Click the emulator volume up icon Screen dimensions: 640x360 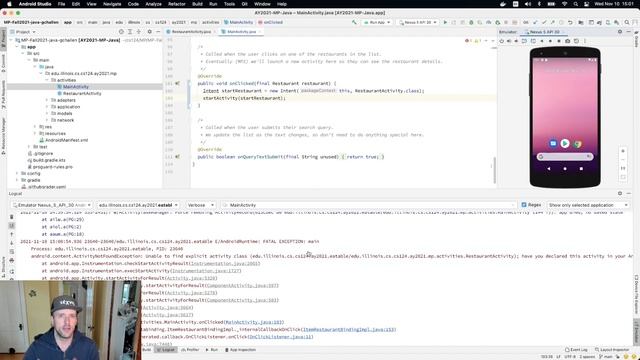[509, 41]
